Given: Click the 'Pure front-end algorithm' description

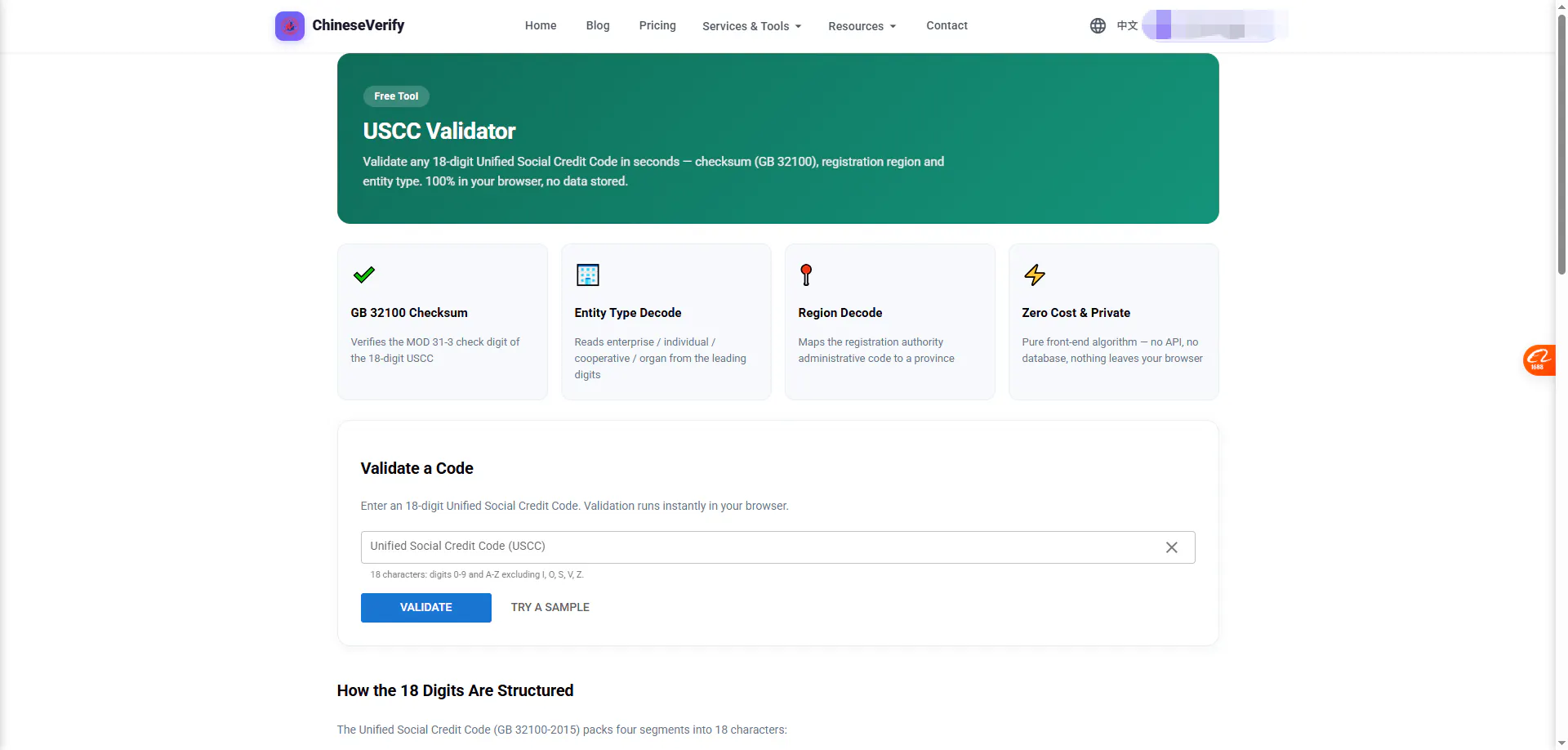Looking at the screenshot, I should click(1112, 350).
